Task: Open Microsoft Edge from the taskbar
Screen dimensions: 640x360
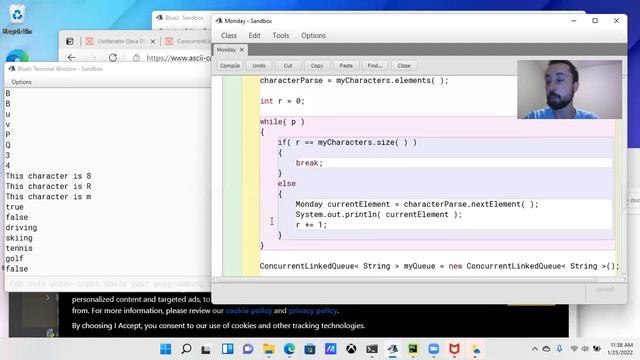Action: click(289, 349)
